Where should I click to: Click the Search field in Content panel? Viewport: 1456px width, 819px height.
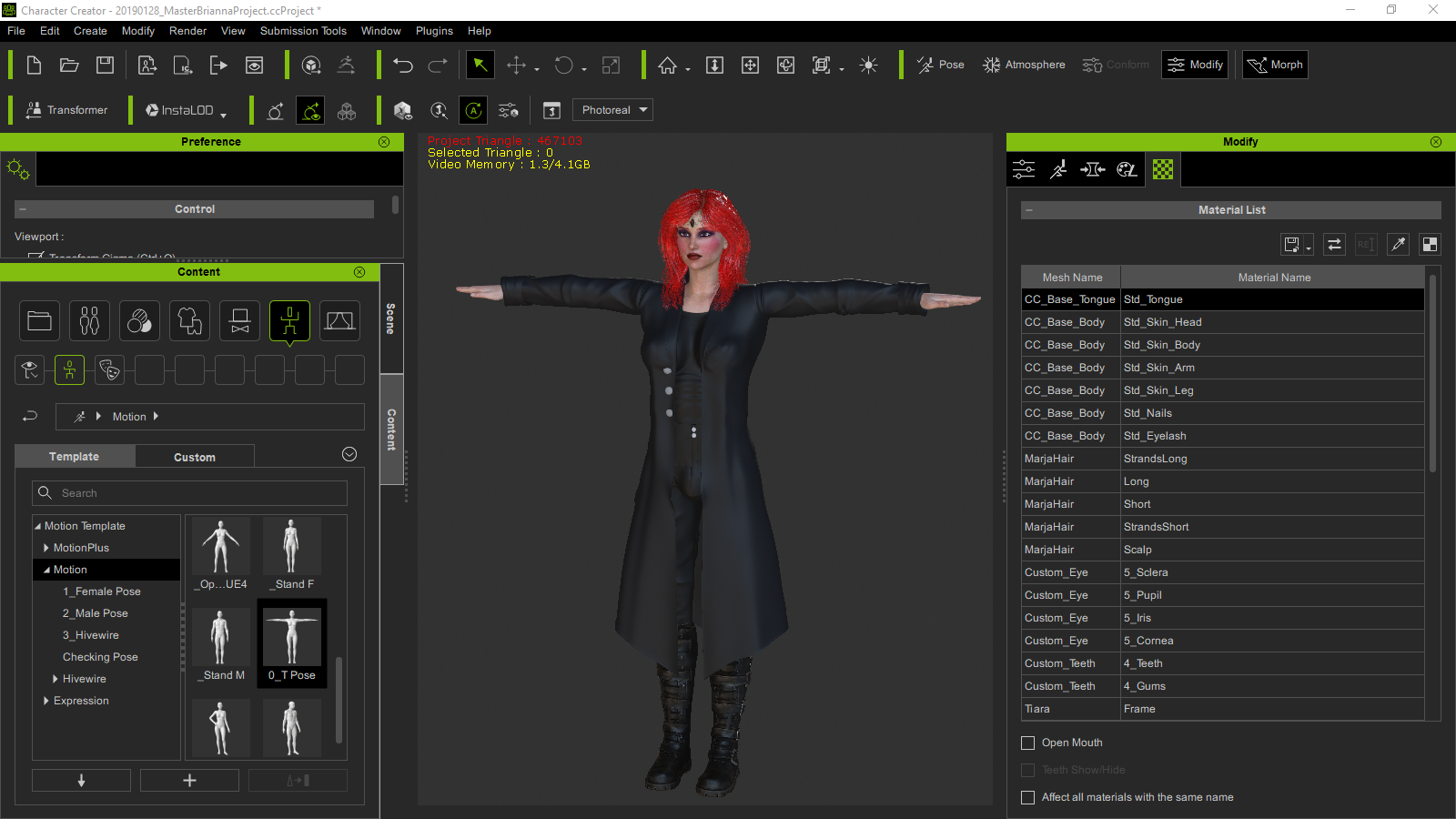tap(189, 493)
